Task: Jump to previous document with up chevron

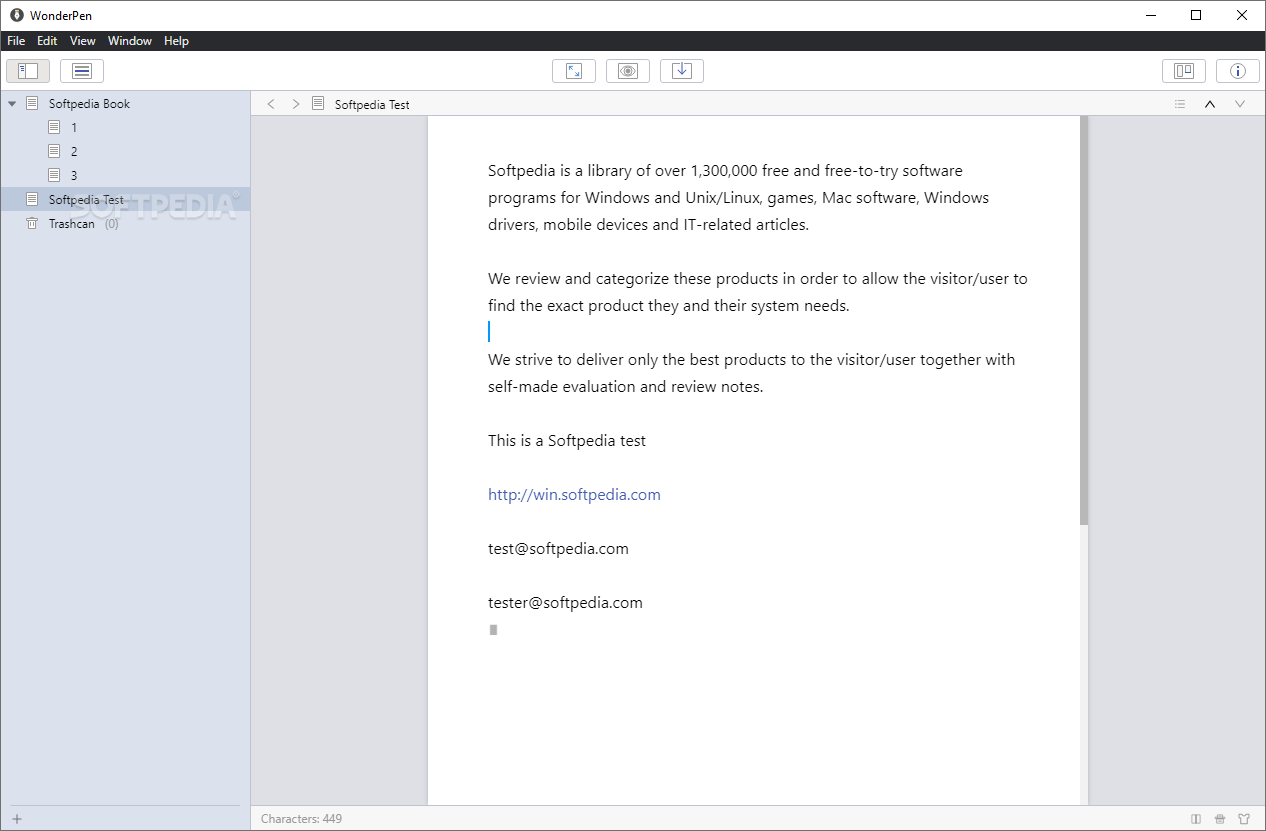Action: pyautogui.click(x=1210, y=104)
